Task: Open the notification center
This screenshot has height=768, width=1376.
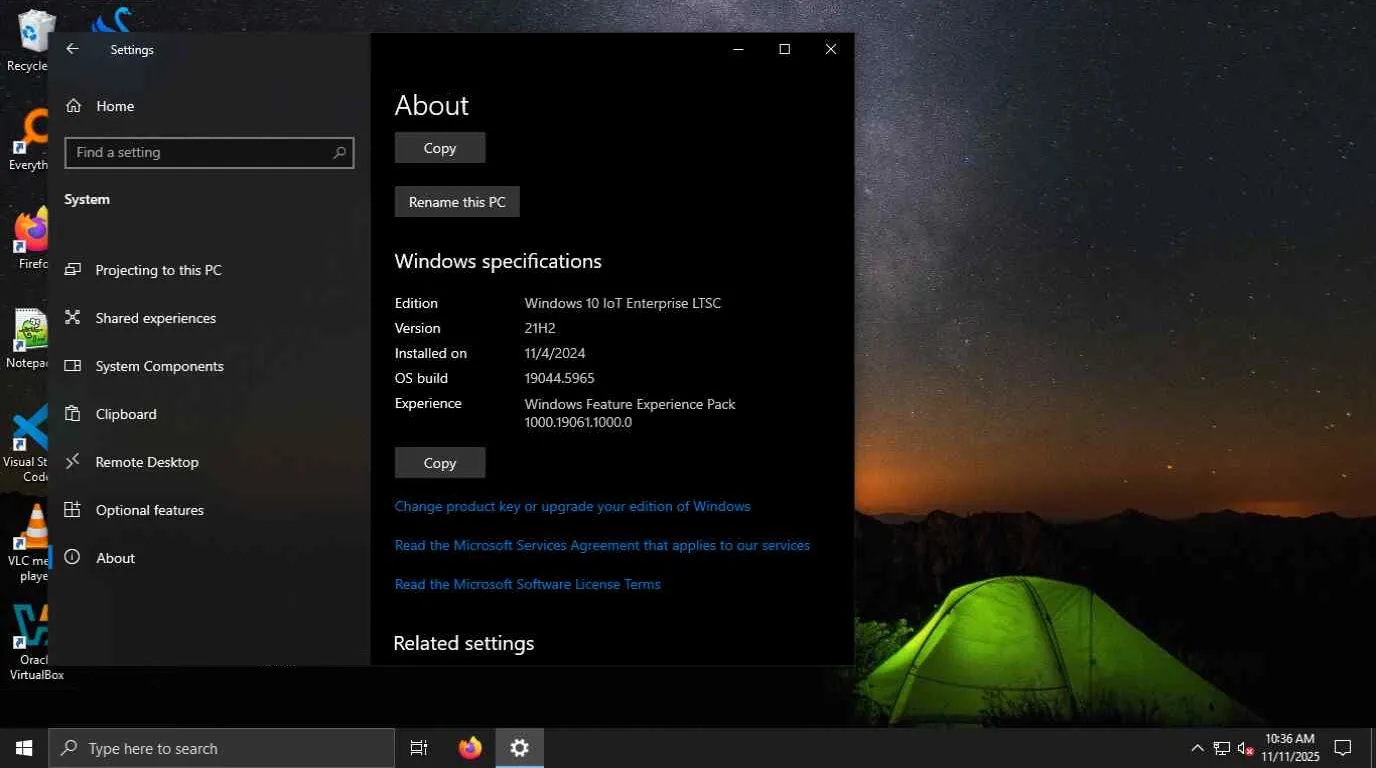Action: [x=1343, y=748]
